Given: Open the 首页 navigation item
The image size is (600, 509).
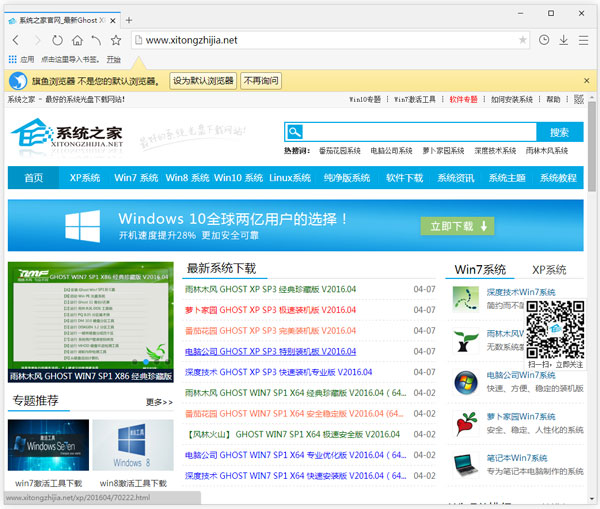Looking at the screenshot, I should coord(34,178).
